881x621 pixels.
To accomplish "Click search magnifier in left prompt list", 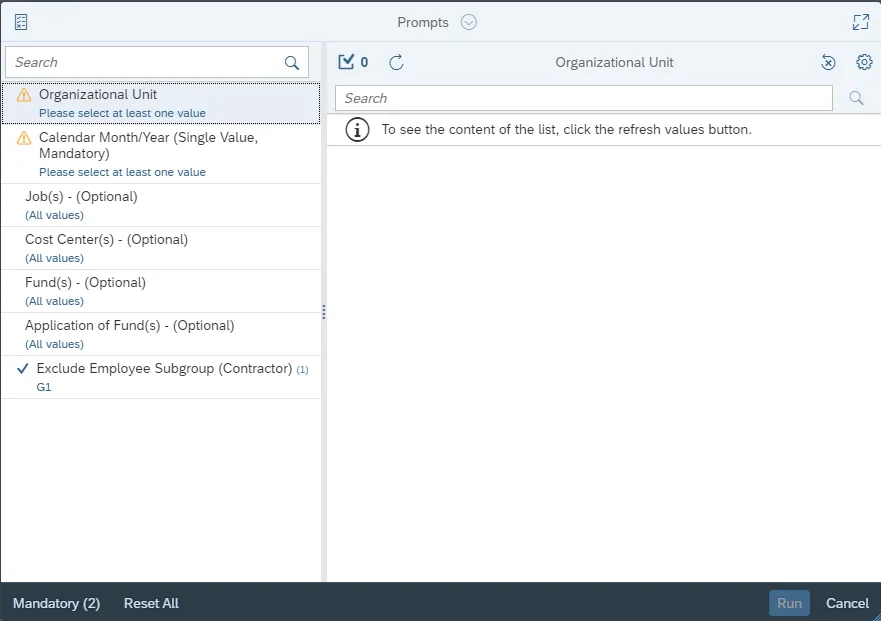I will click(x=292, y=63).
